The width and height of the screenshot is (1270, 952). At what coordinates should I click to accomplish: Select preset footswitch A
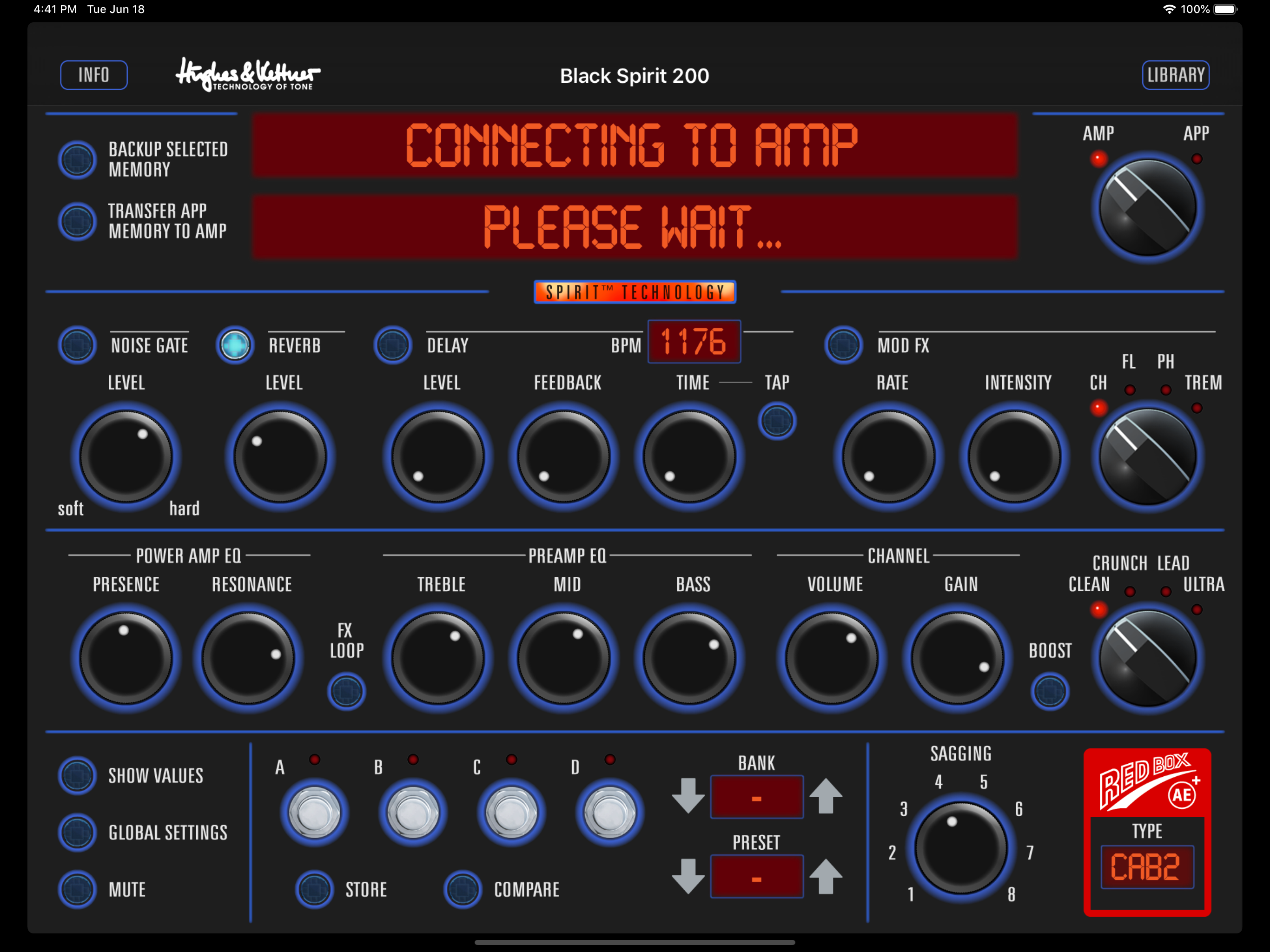[x=314, y=812]
